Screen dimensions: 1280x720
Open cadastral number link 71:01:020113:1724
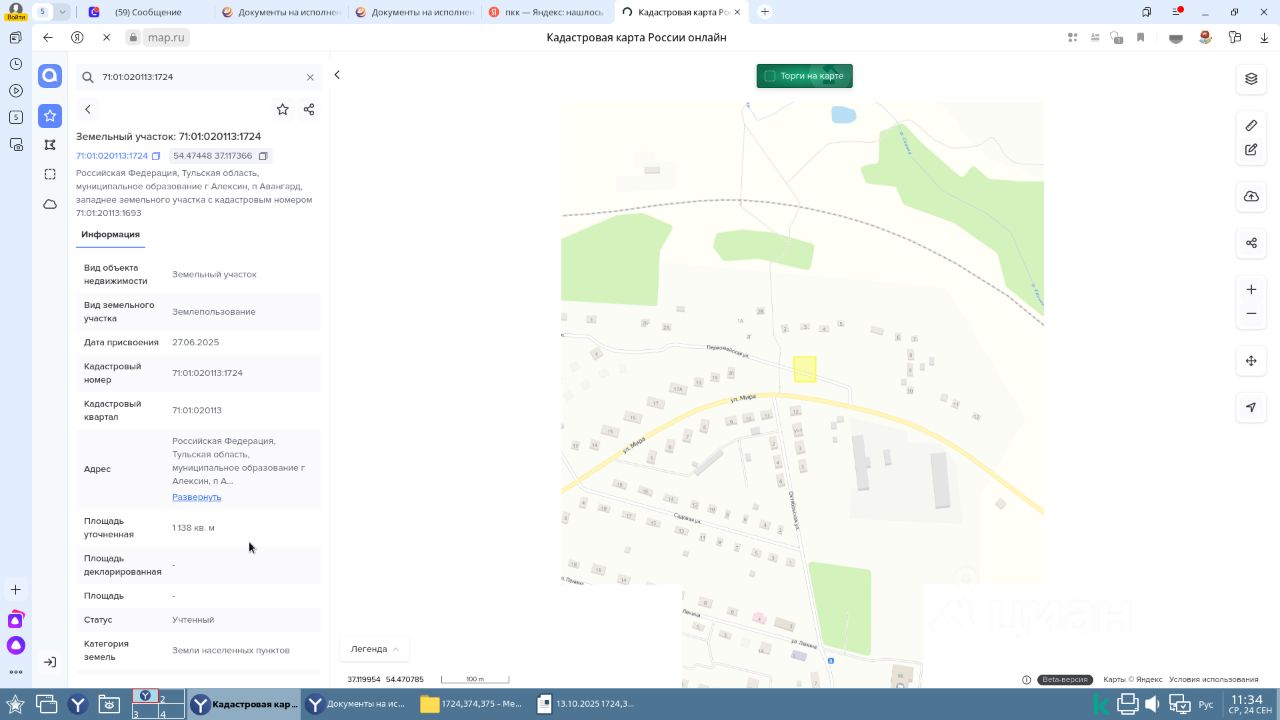112,156
